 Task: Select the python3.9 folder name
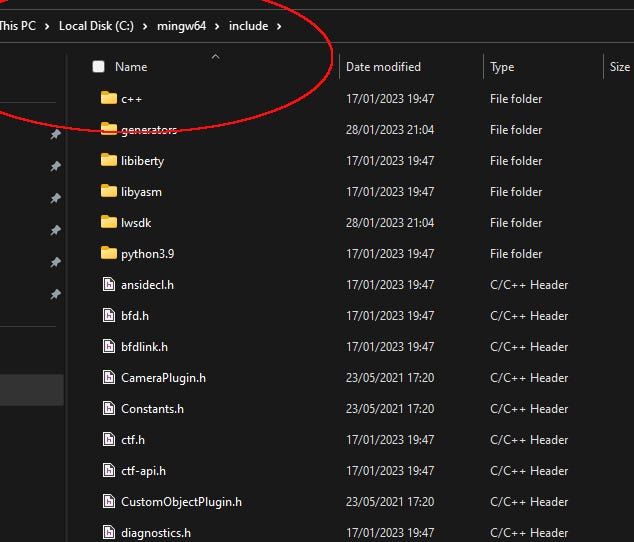pyautogui.click(x=148, y=254)
